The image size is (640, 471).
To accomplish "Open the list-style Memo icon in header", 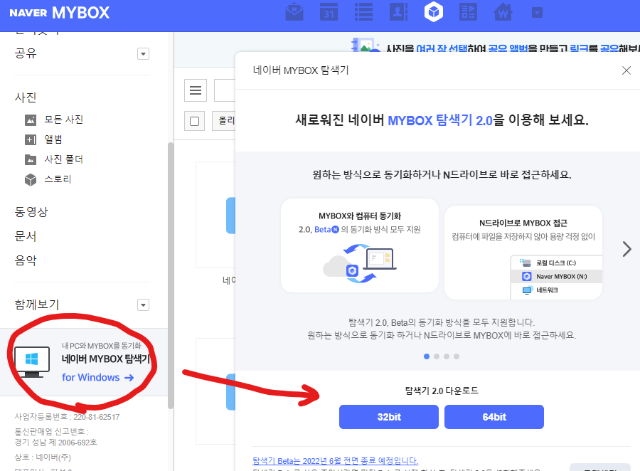I will click(364, 12).
